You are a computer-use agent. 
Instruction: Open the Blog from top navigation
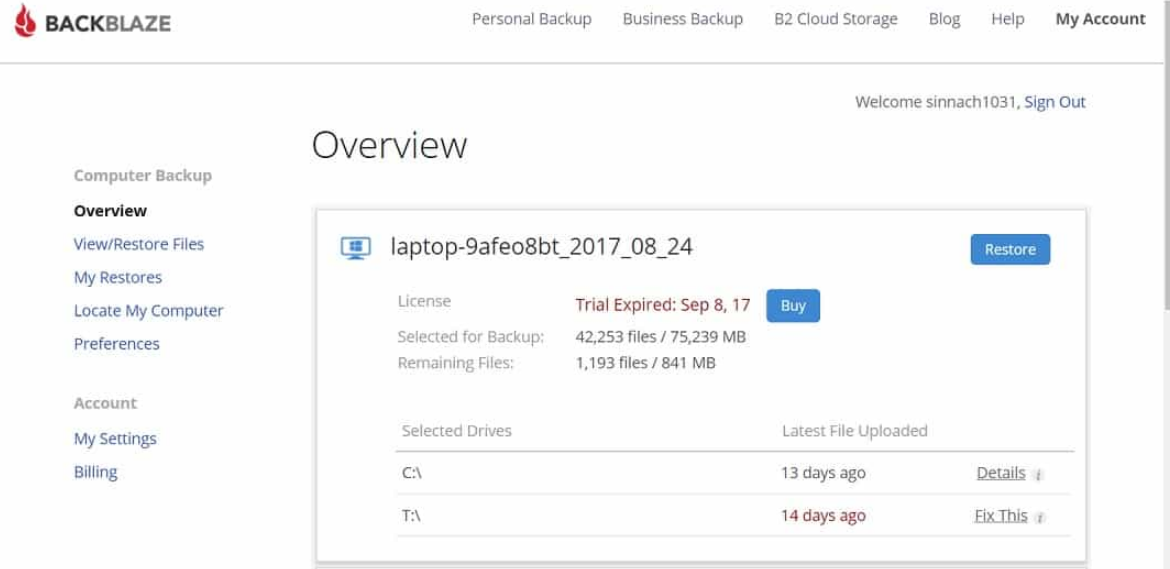tap(944, 19)
